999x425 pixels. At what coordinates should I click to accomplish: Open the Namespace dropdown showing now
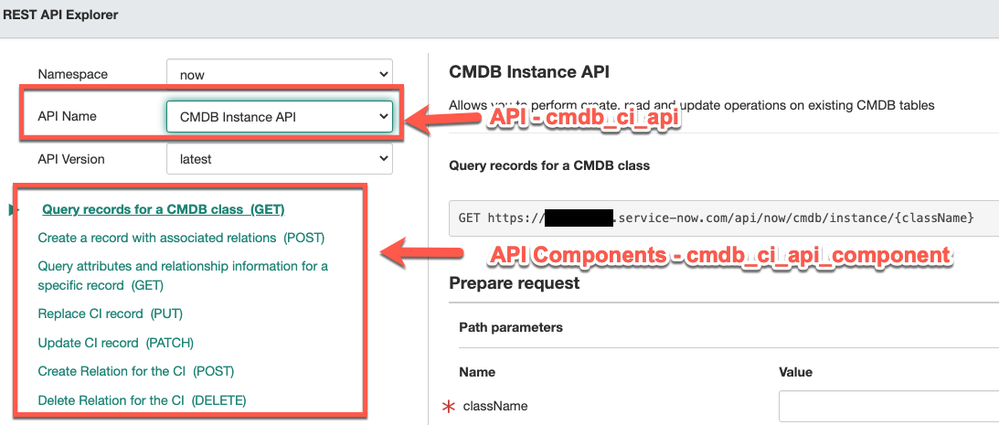tap(279, 75)
